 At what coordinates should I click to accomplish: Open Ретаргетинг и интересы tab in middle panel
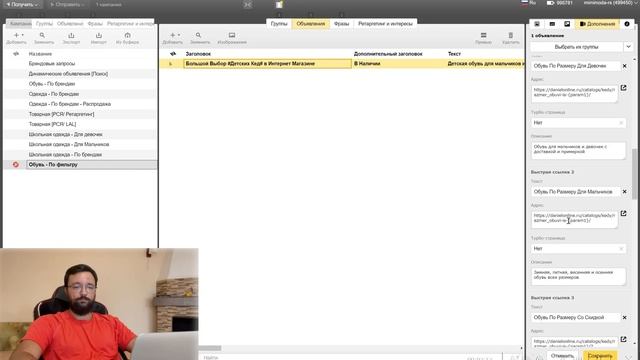pos(385,24)
